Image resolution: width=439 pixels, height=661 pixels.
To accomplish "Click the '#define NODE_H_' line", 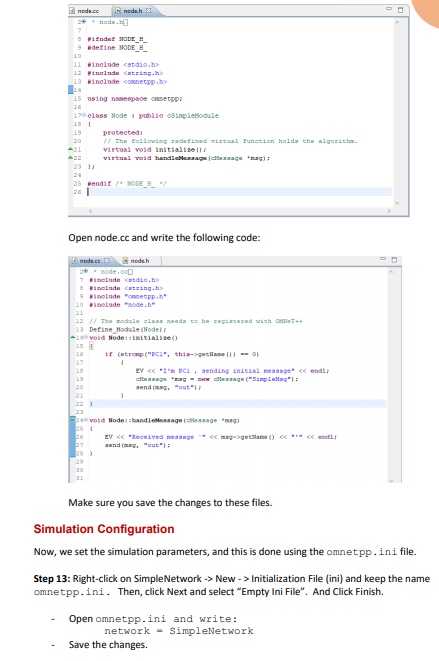I will (117, 48).
